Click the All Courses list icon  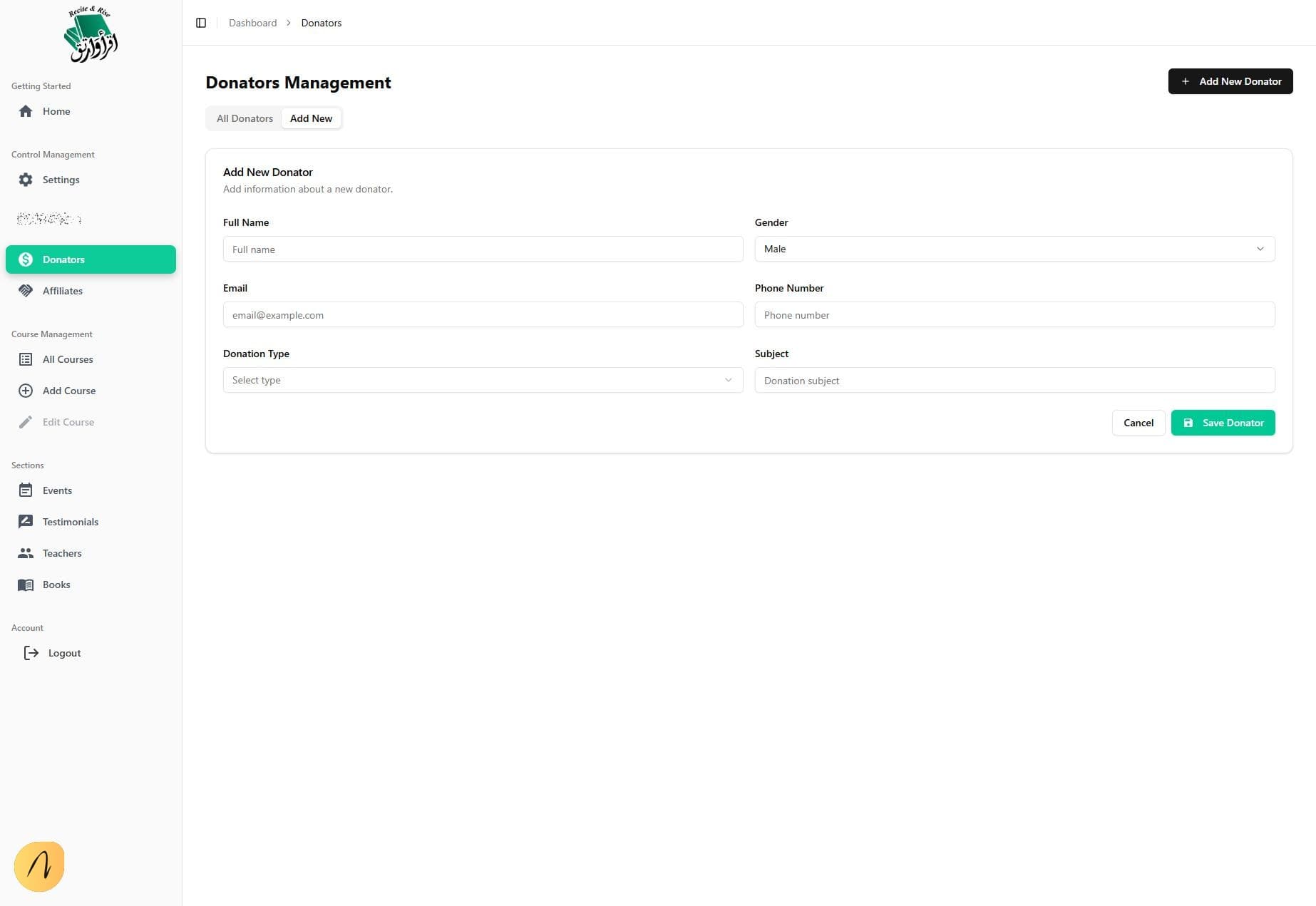point(26,359)
